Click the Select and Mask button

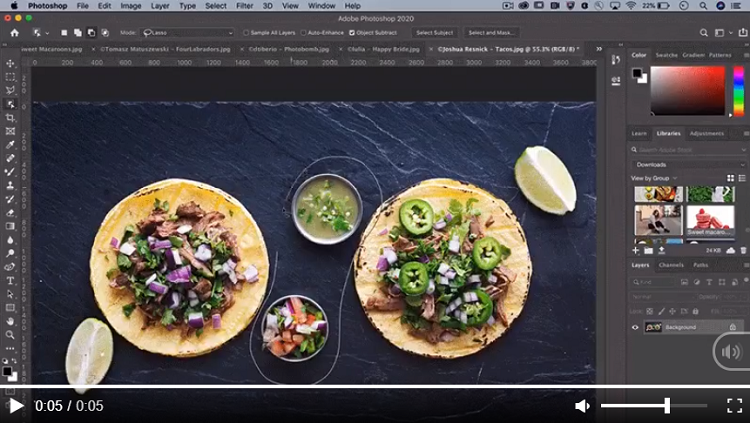pos(491,33)
